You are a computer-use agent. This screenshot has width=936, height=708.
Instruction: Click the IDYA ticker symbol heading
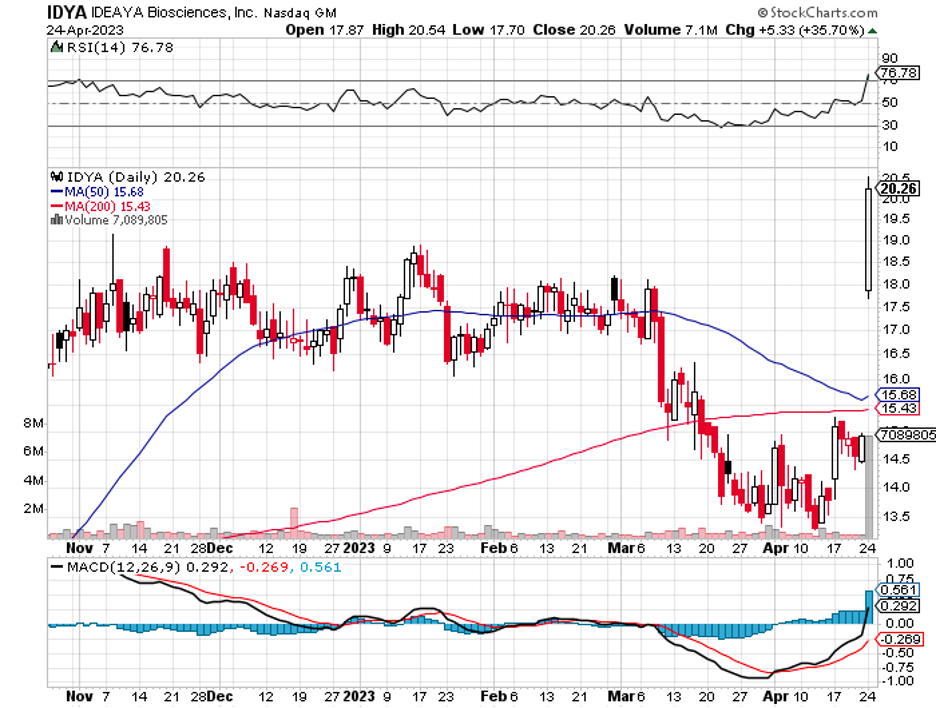pyautogui.click(x=28, y=13)
